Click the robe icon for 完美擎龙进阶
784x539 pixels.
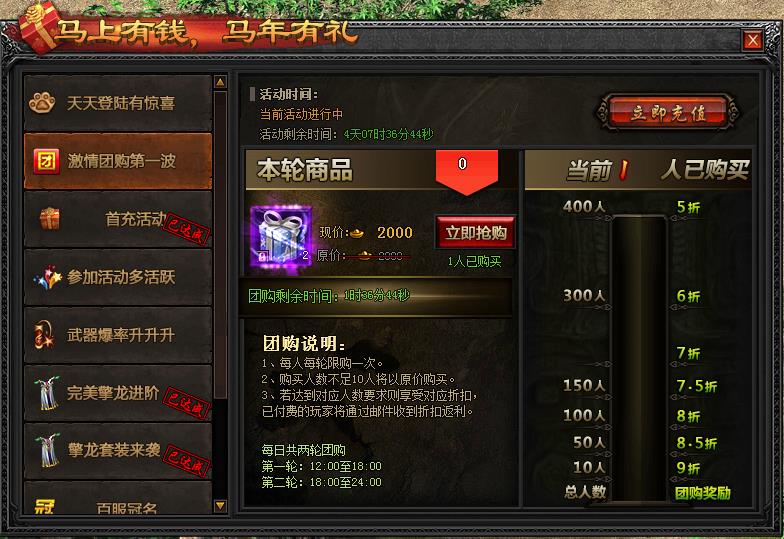point(47,393)
